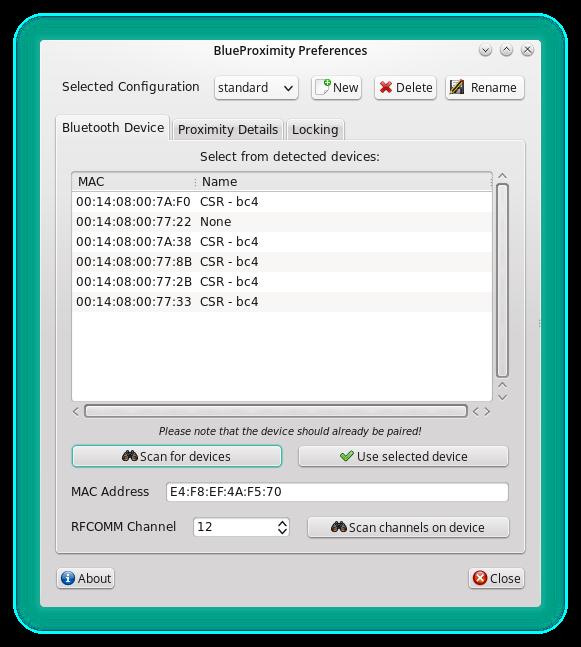This screenshot has height=647, width=581.
Task: Click the red X Delete icon
Action: pos(386,87)
